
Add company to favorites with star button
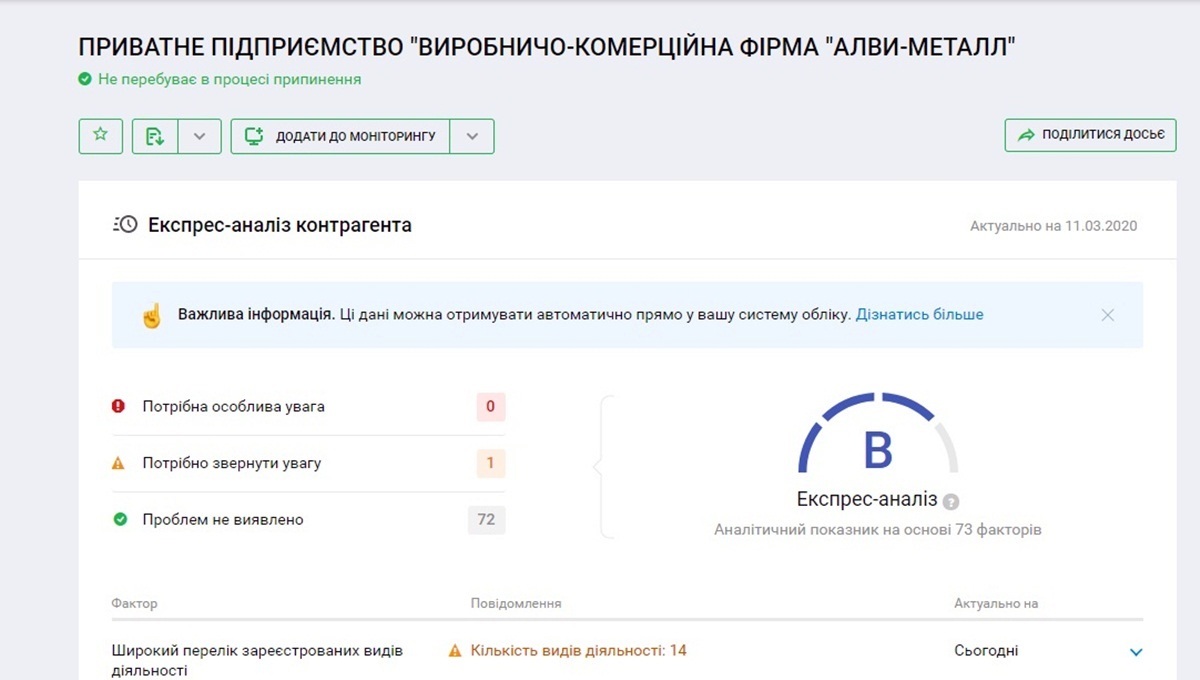100,136
